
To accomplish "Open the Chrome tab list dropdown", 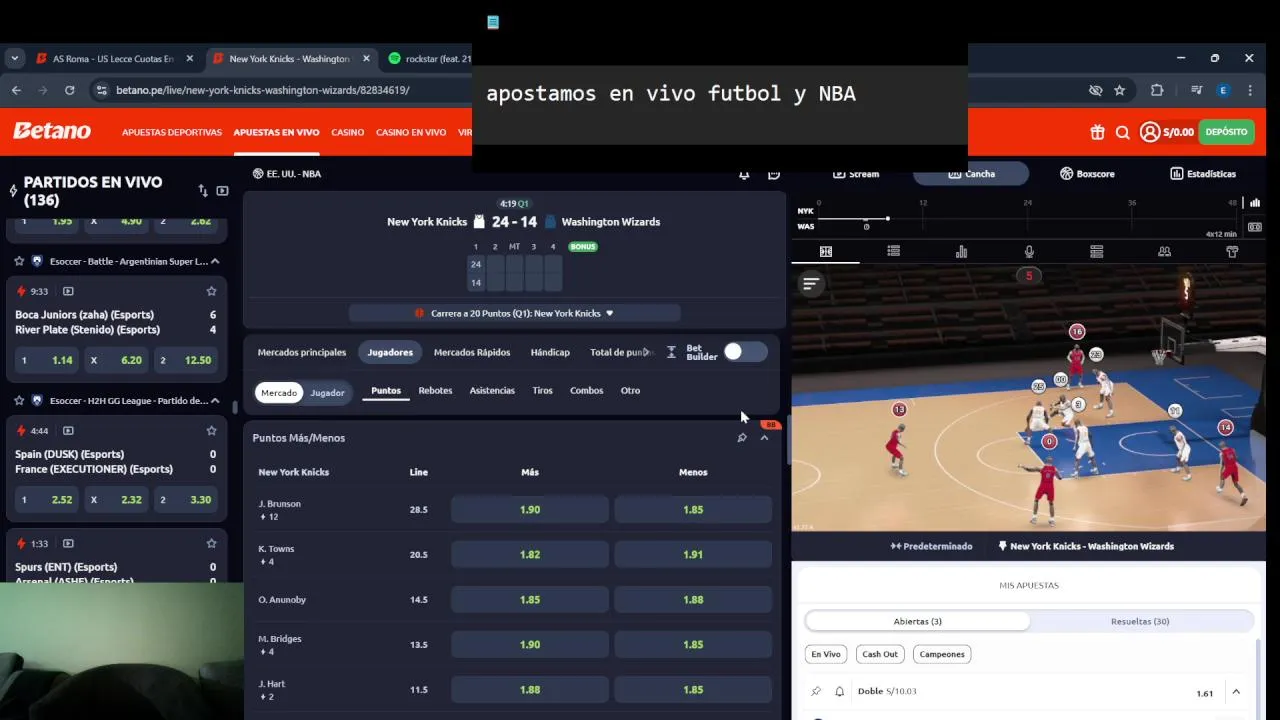I will pyautogui.click(x=14, y=59).
